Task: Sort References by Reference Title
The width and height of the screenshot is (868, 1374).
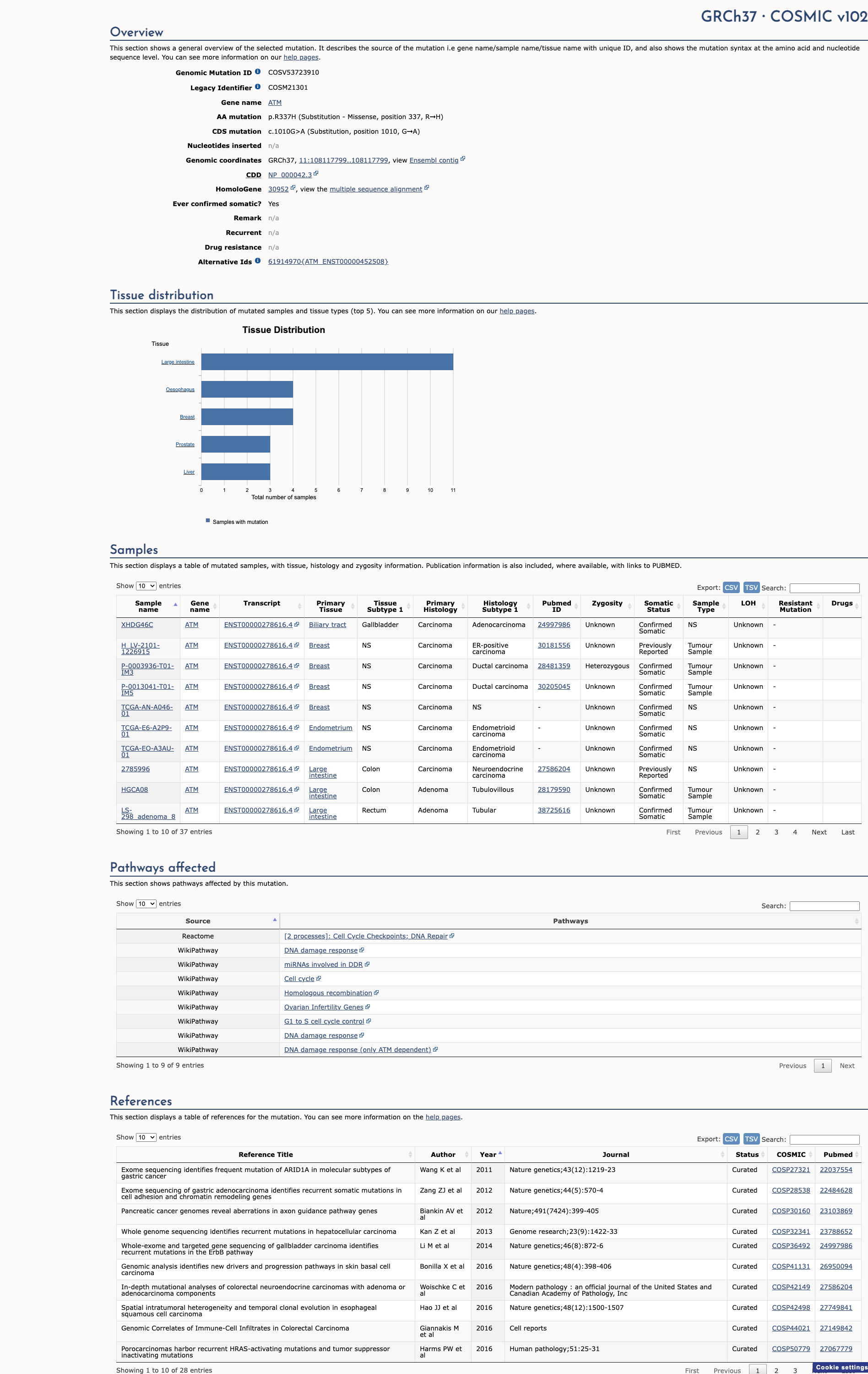Action: click(x=266, y=1155)
